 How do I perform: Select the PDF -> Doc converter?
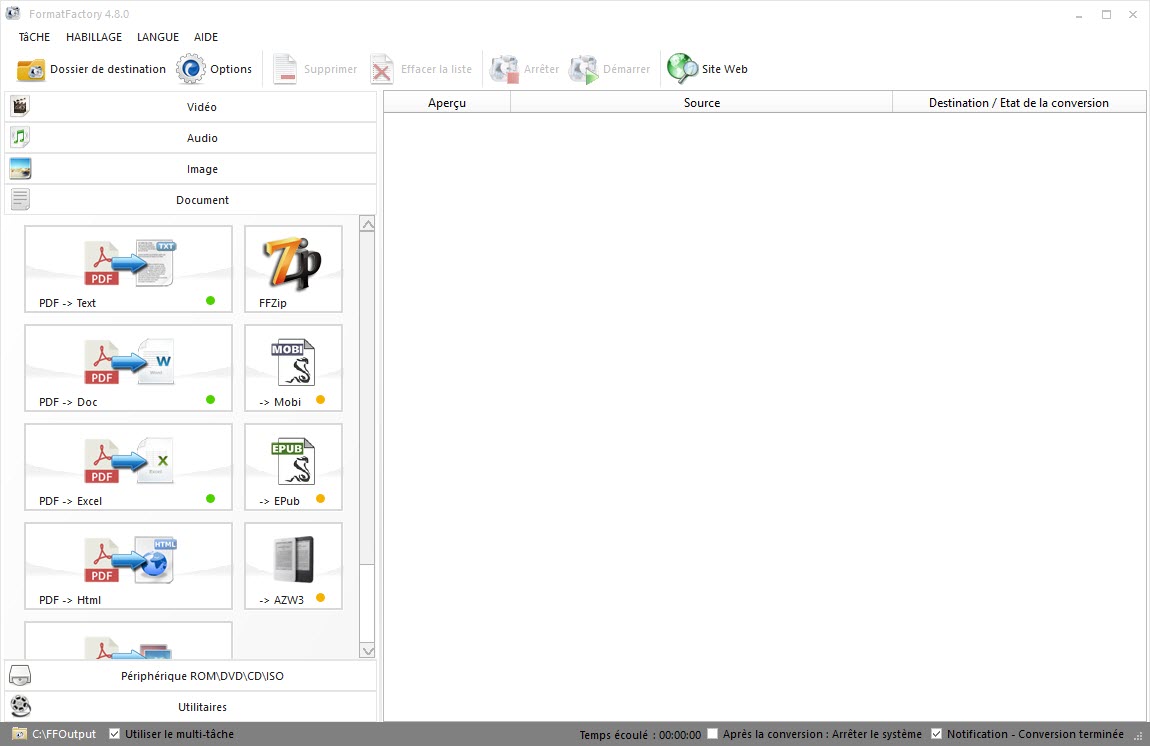click(128, 368)
